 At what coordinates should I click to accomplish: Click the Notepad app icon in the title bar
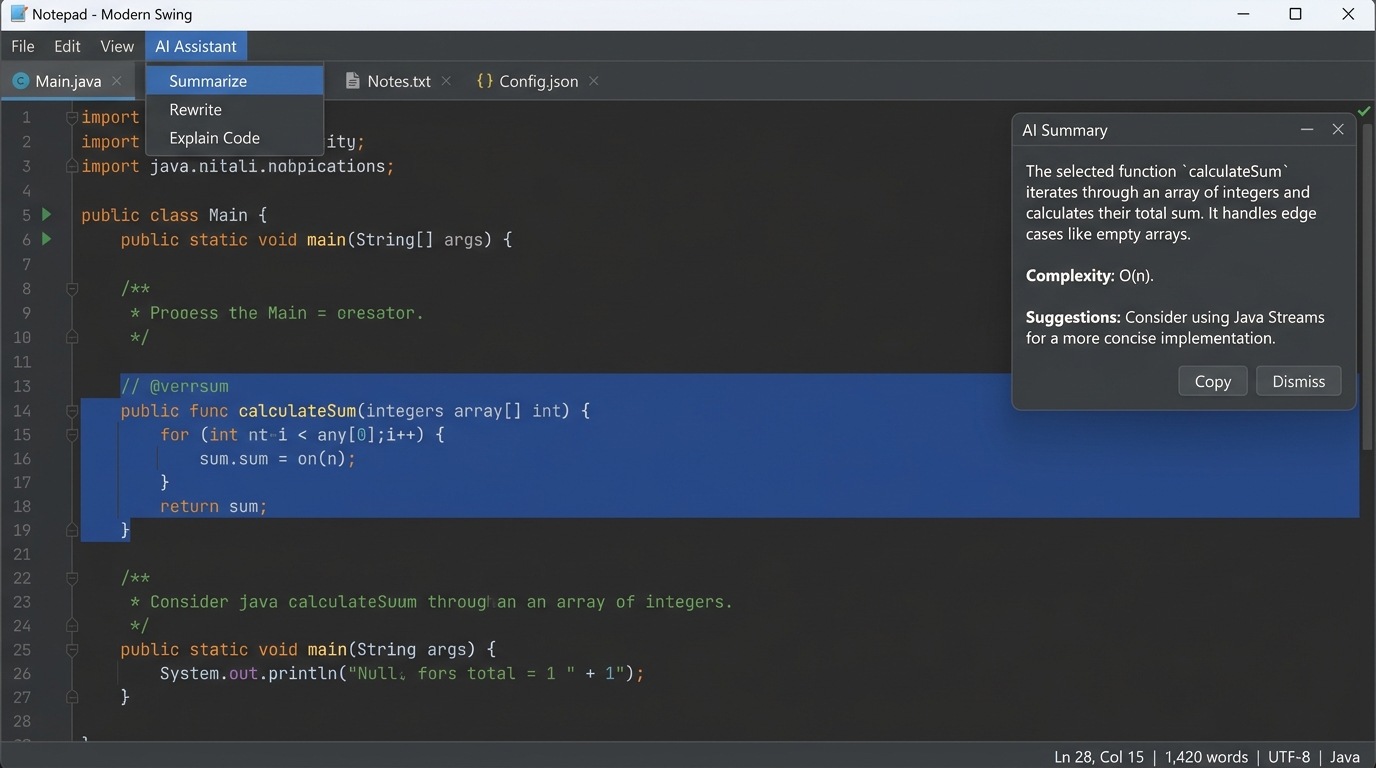18,14
